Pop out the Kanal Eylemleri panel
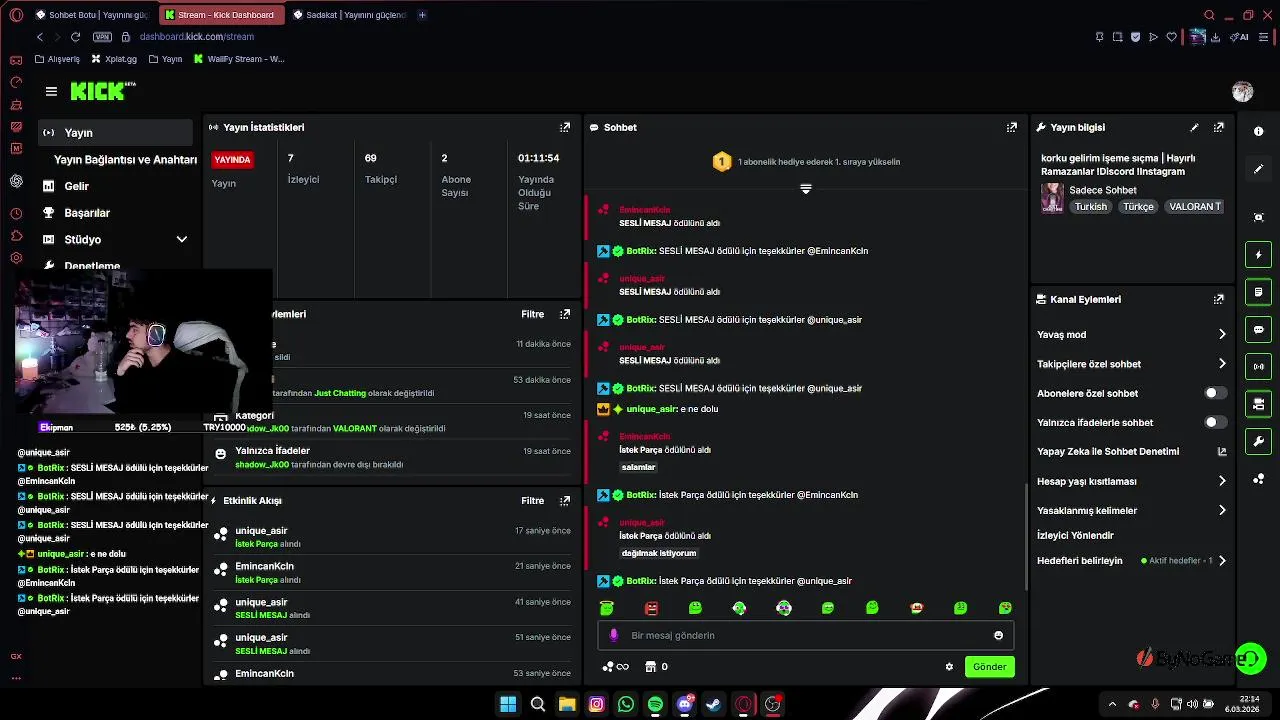The image size is (1280, 720). coord(1218,299)
